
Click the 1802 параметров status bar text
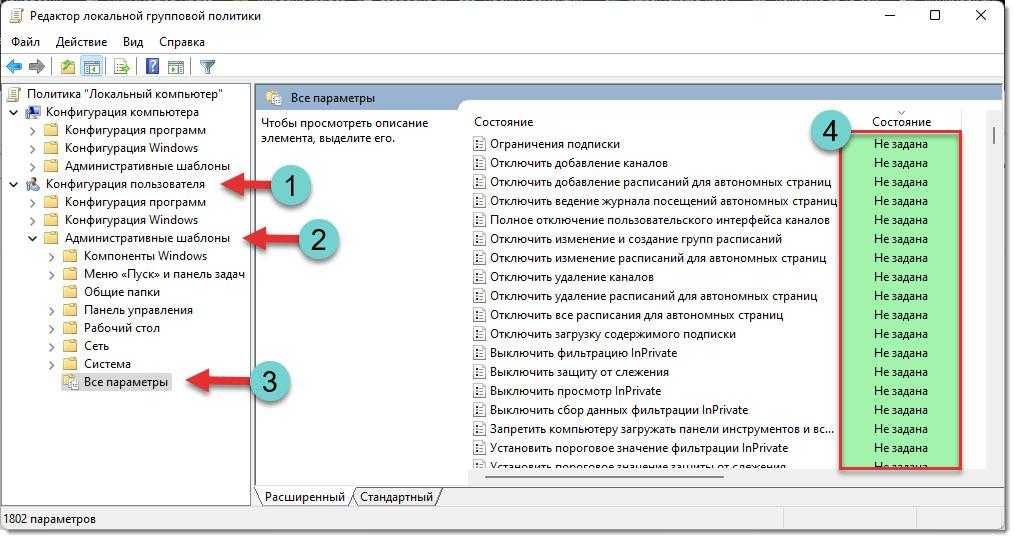[x=49, y=519]
